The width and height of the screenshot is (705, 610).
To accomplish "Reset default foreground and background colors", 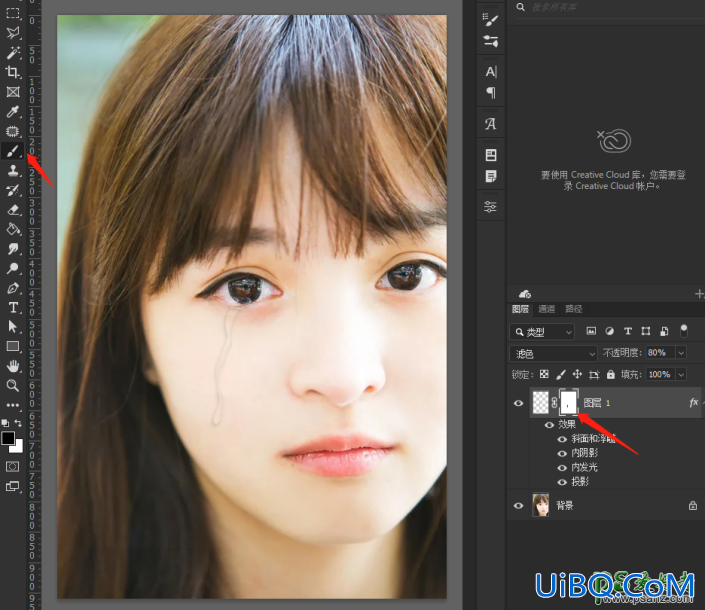I will [x=5, y=423].
